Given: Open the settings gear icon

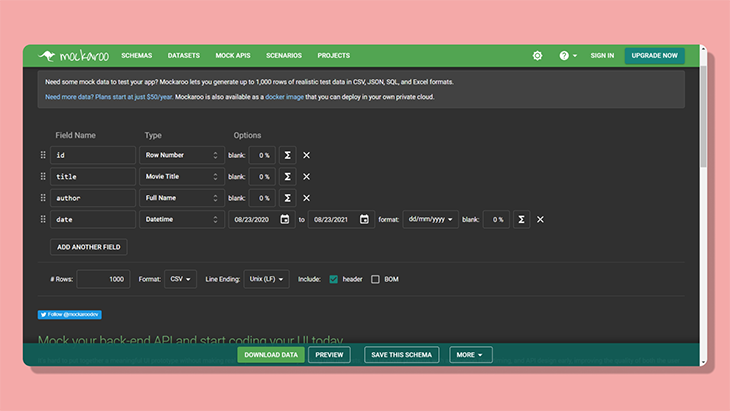Looking at the screenshot, I should coord(537,55).
